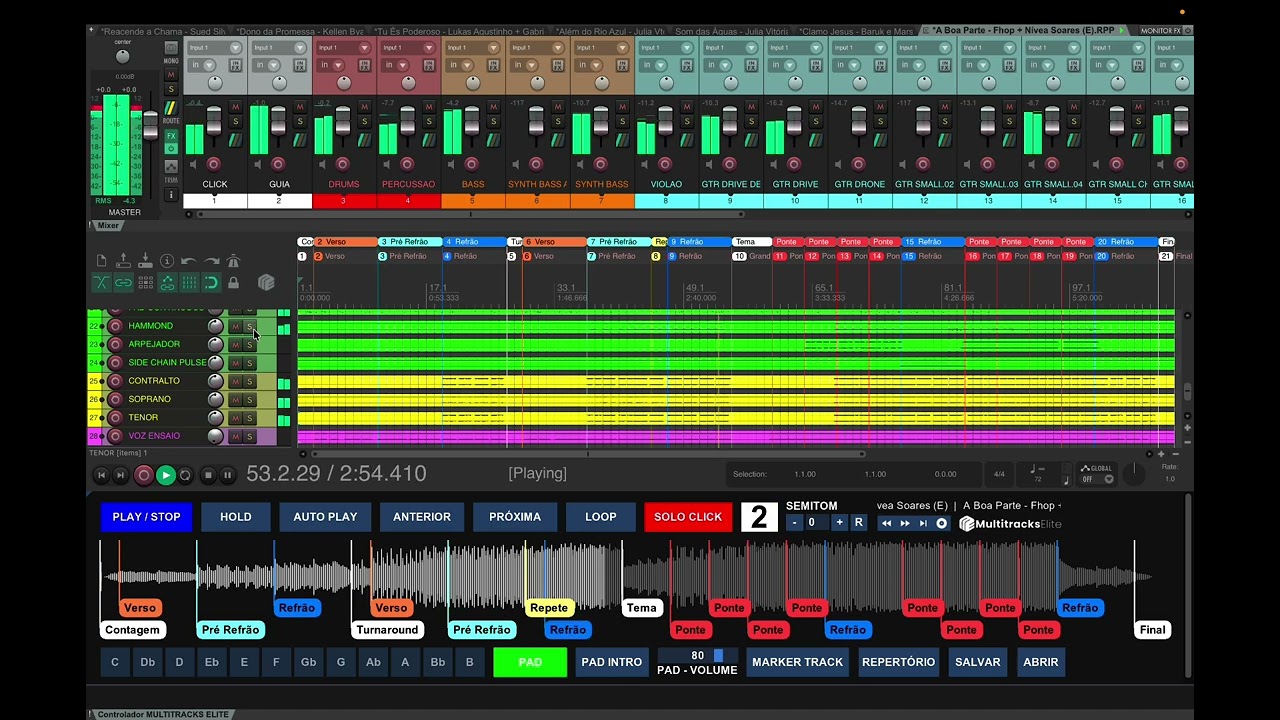
Task: Switch to 'Clamo Jesus' project tab
Action: point(856,31)
